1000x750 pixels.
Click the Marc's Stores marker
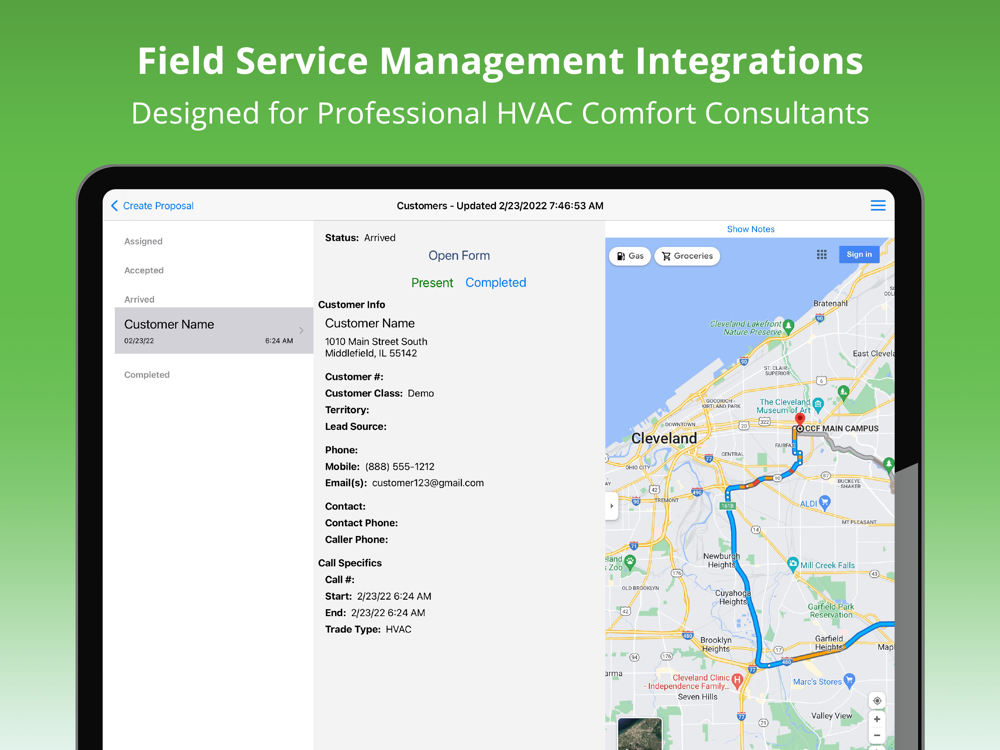pyautogui.click(x=849, y=680)
